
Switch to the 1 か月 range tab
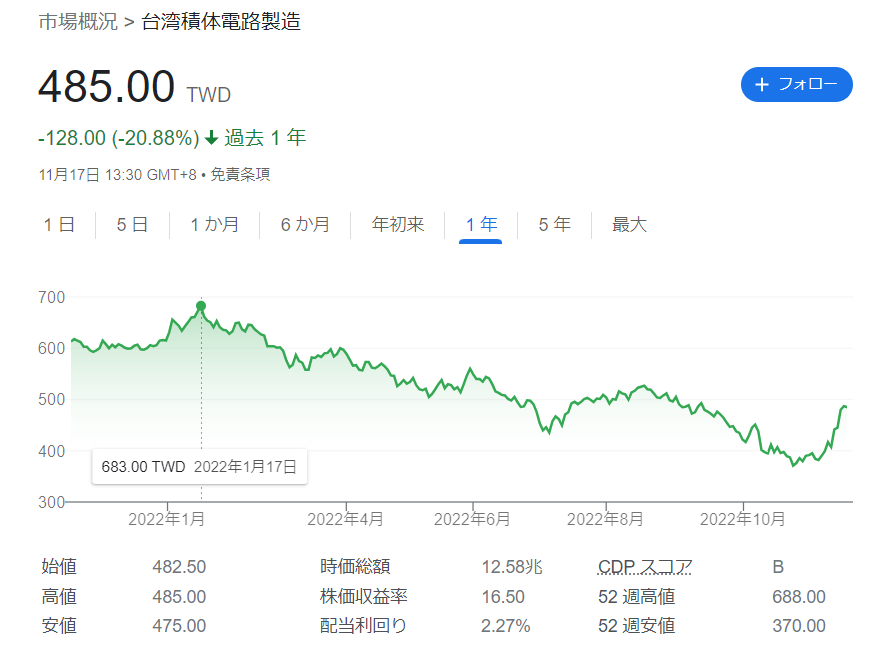click(214, 224)
